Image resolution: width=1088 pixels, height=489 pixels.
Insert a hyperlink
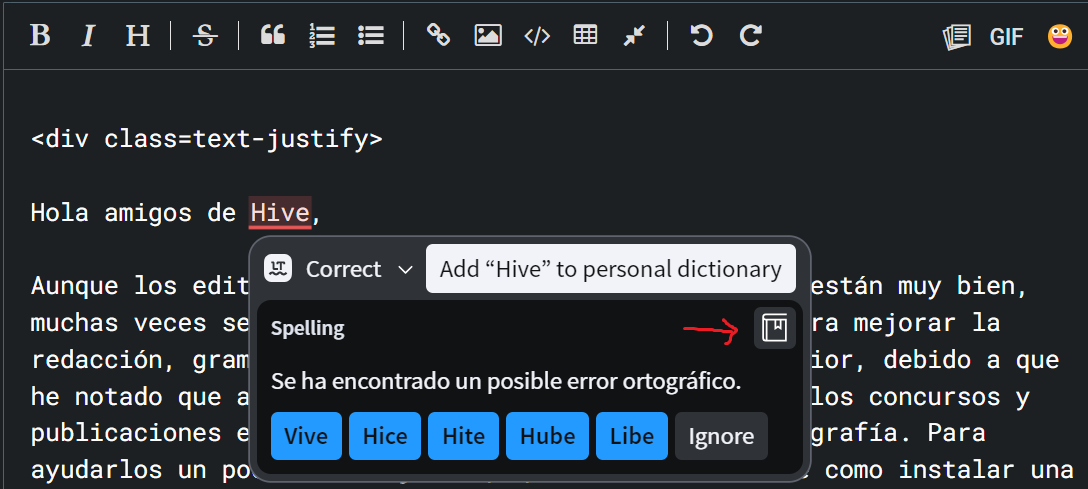pyautogui.click(x=438, y=35)
